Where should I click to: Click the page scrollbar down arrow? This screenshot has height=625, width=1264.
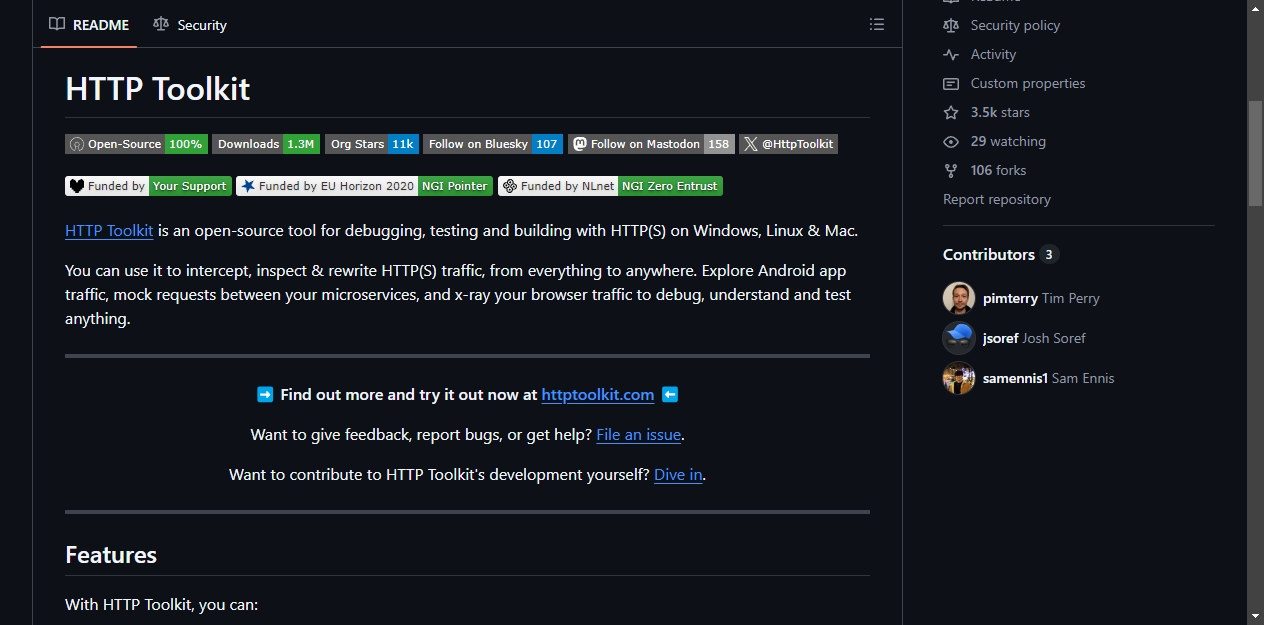tap(1255, 616)
